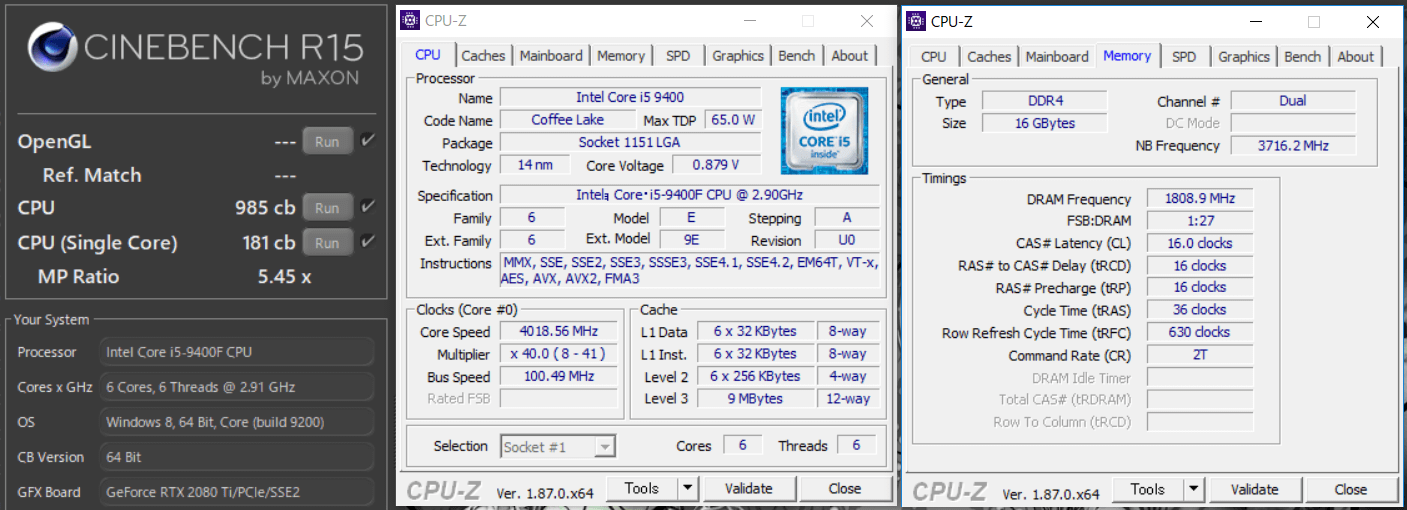Click the OS field showing Windows 8

(238, 422)
